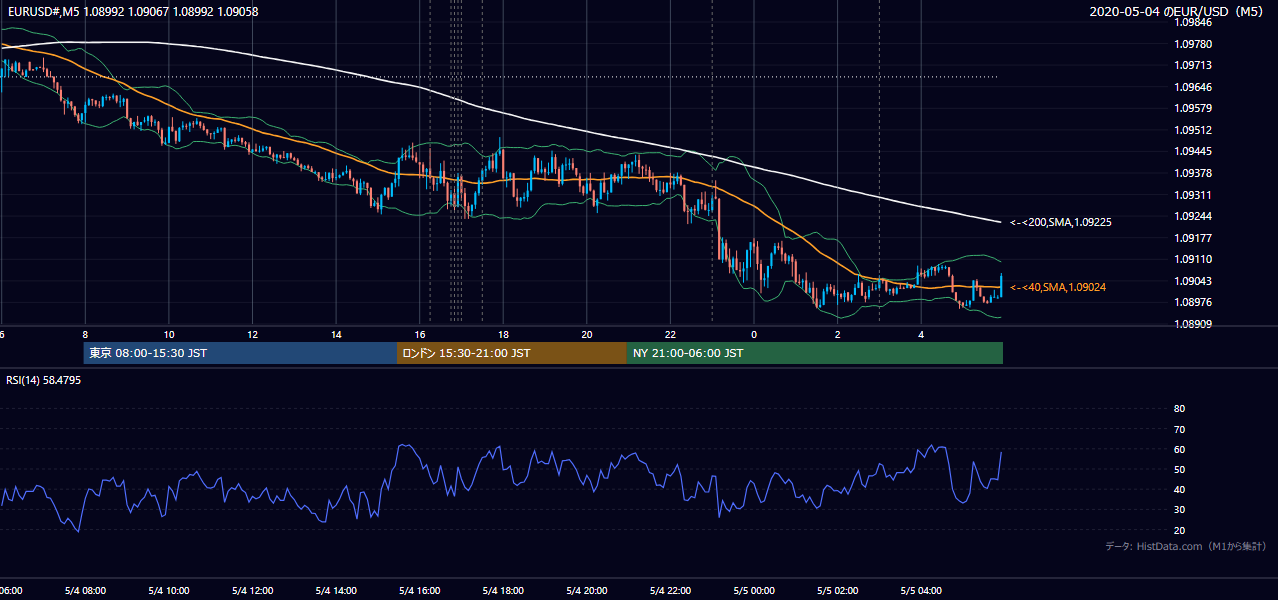This screenshot has width=1278, height=600.
Task: Click hour label 18 under the price chart
Action: pos(503,335)
